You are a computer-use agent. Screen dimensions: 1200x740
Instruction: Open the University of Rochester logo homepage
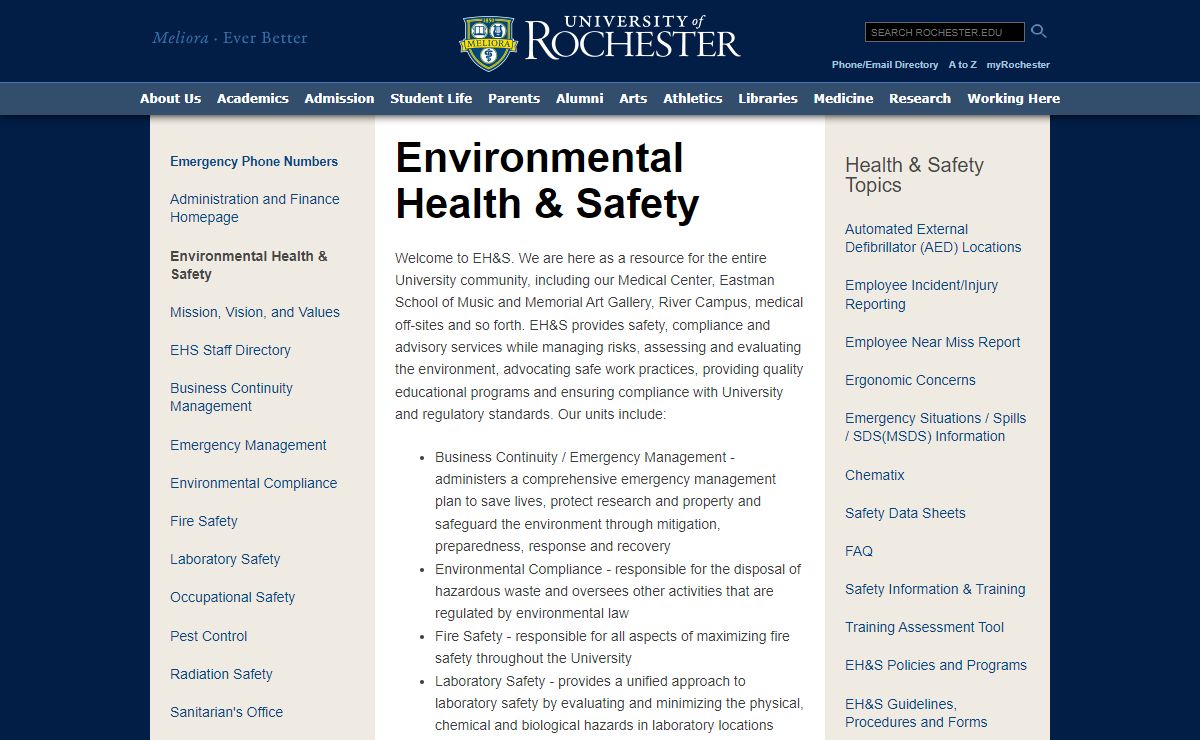pos(600,42)
